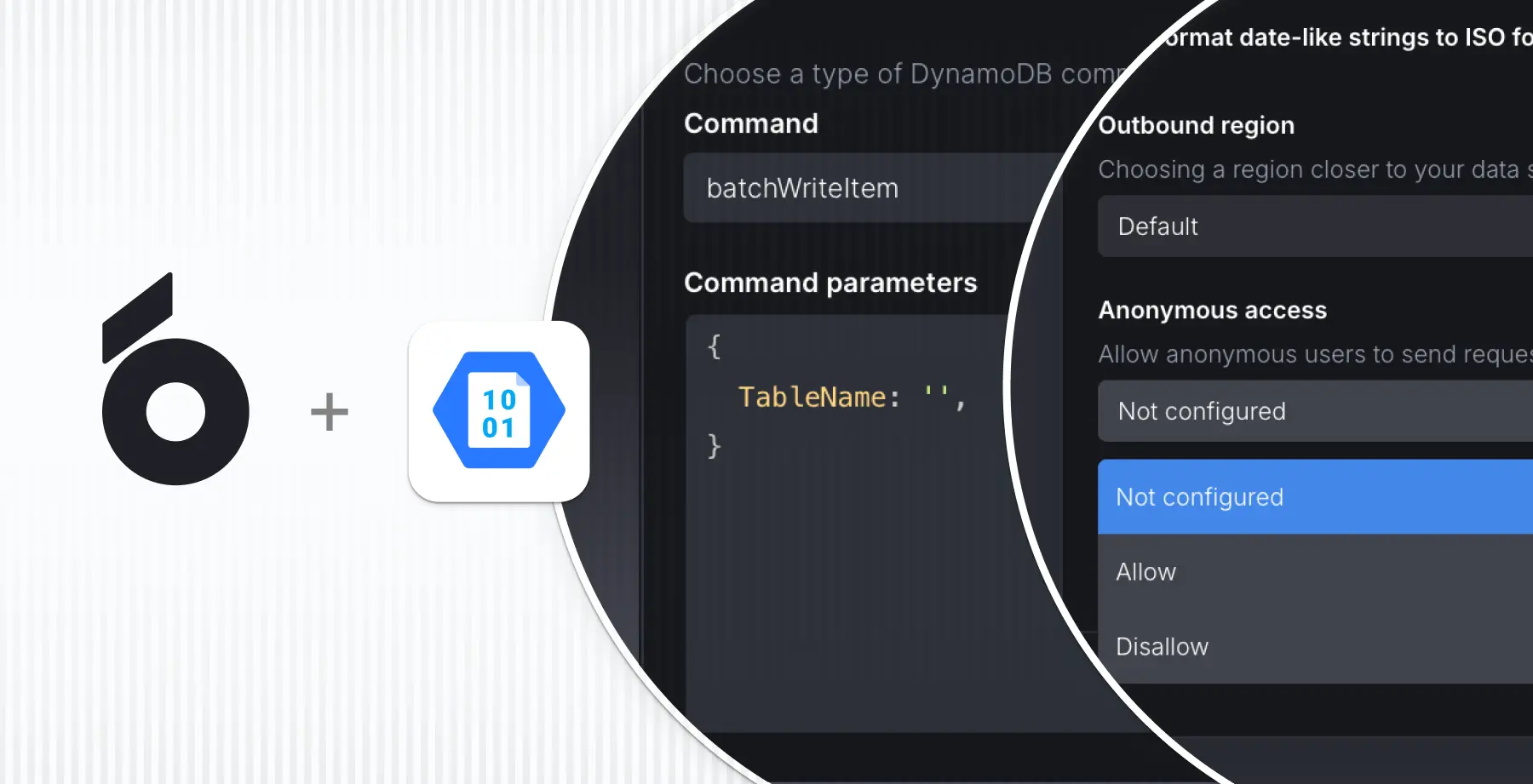The image size is (1533, 784).
Task: Click the Outbound region heading
Action: [1197, 125]
